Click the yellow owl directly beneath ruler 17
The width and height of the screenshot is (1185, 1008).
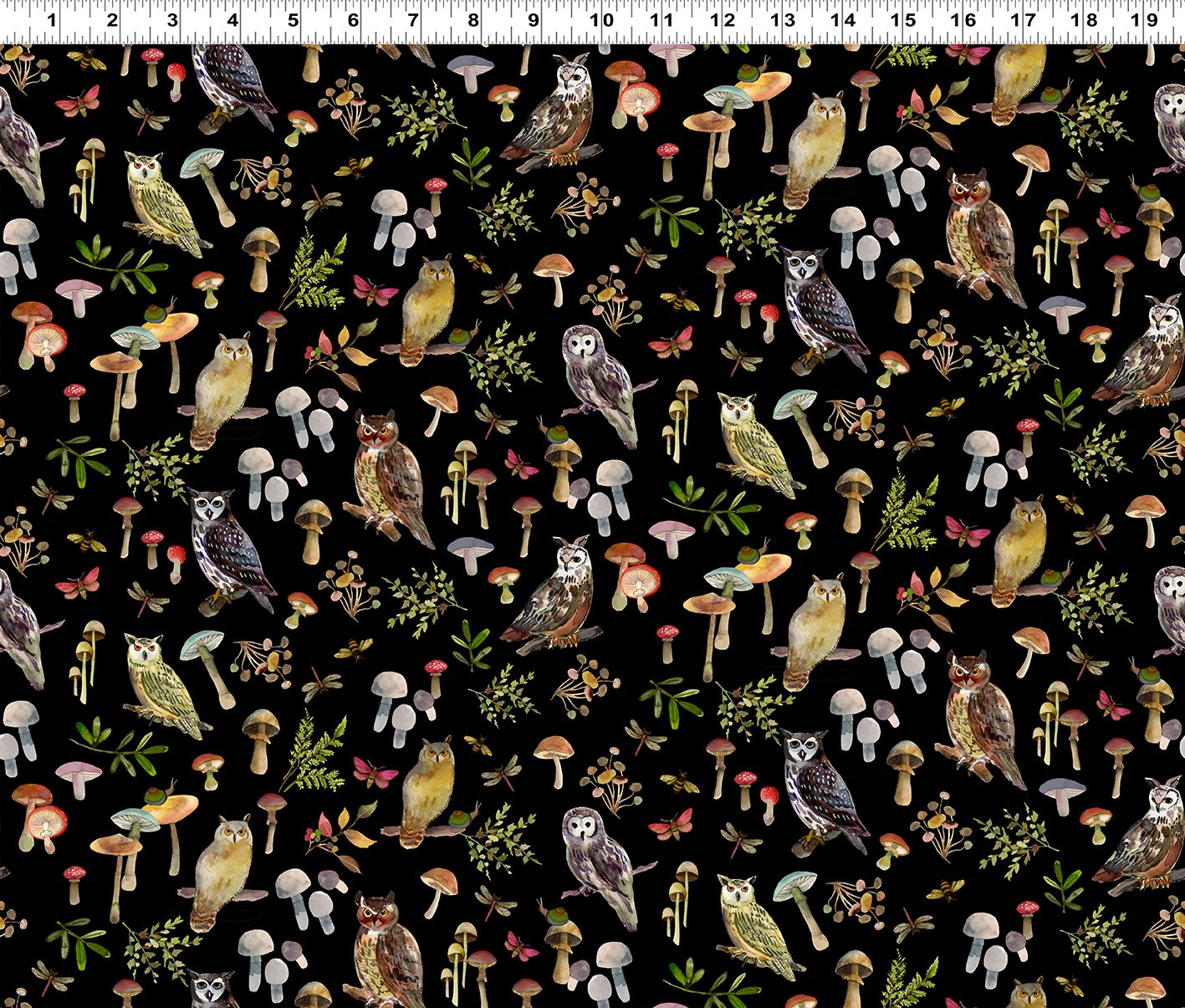1018,80
